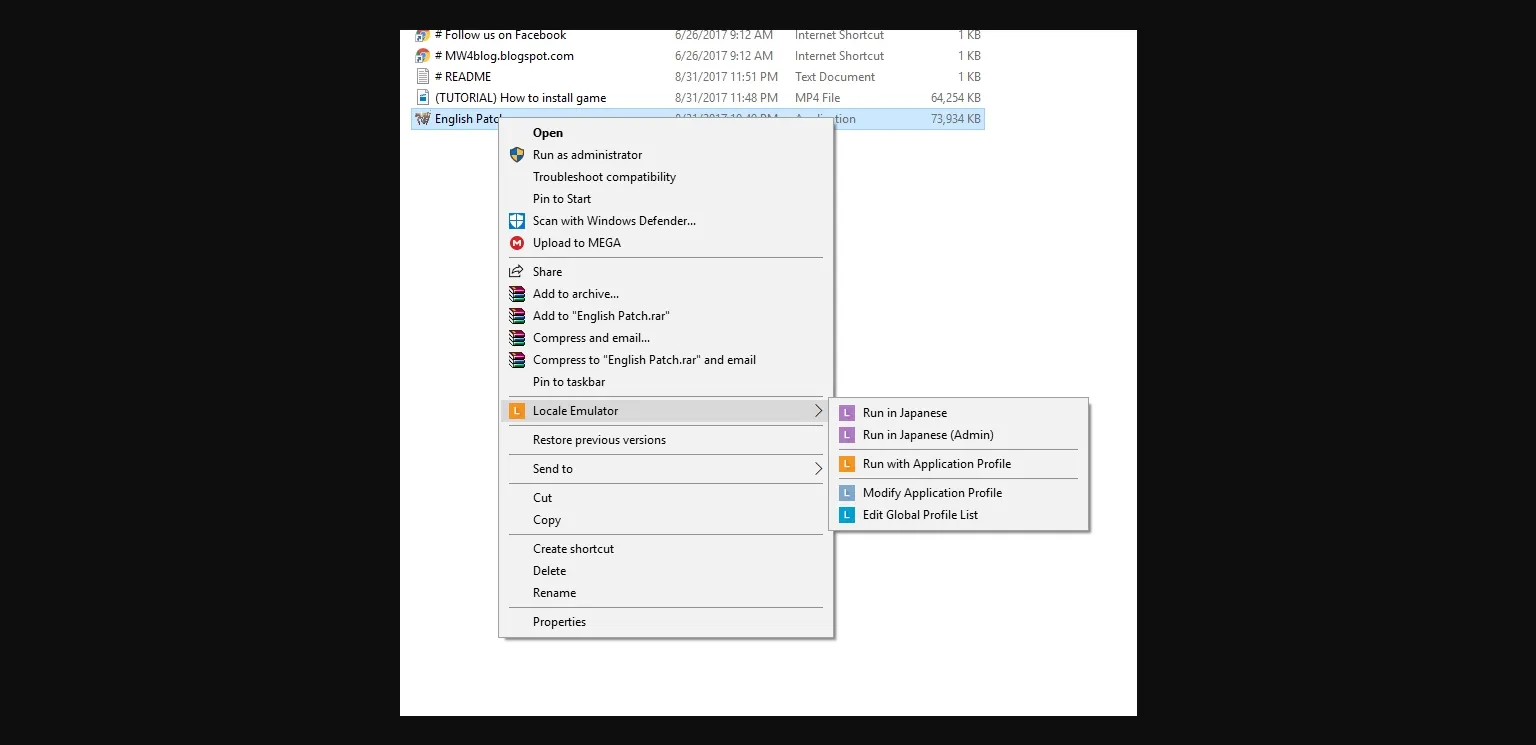Choose Compress and email option
Image resolution: width=1536 pixels, height=745 pixels.
tap(591, 338)
